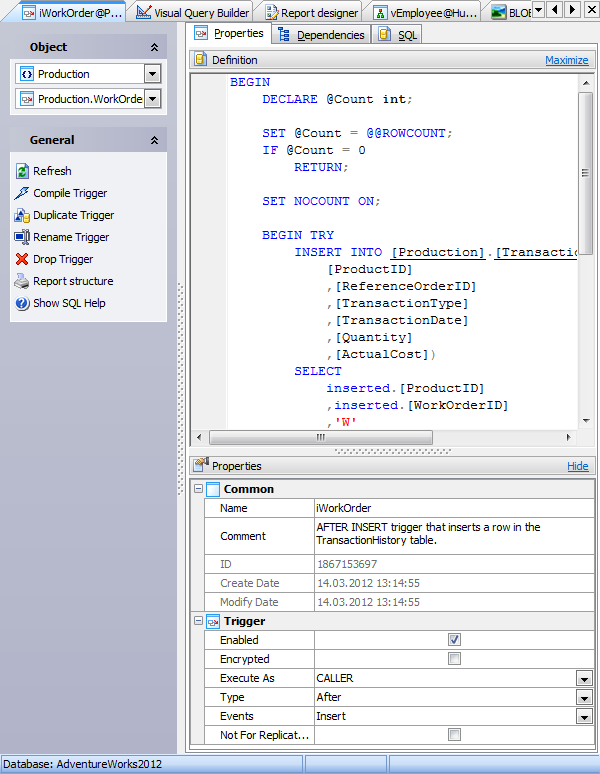600x774 pixels.
Task: Click the horizontal scrollbar thumb in Definition
Action: coord(321,437)
